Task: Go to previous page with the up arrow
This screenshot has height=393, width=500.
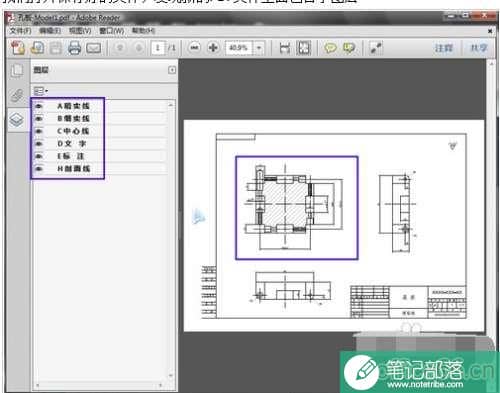Action: [x=120, y=48]
